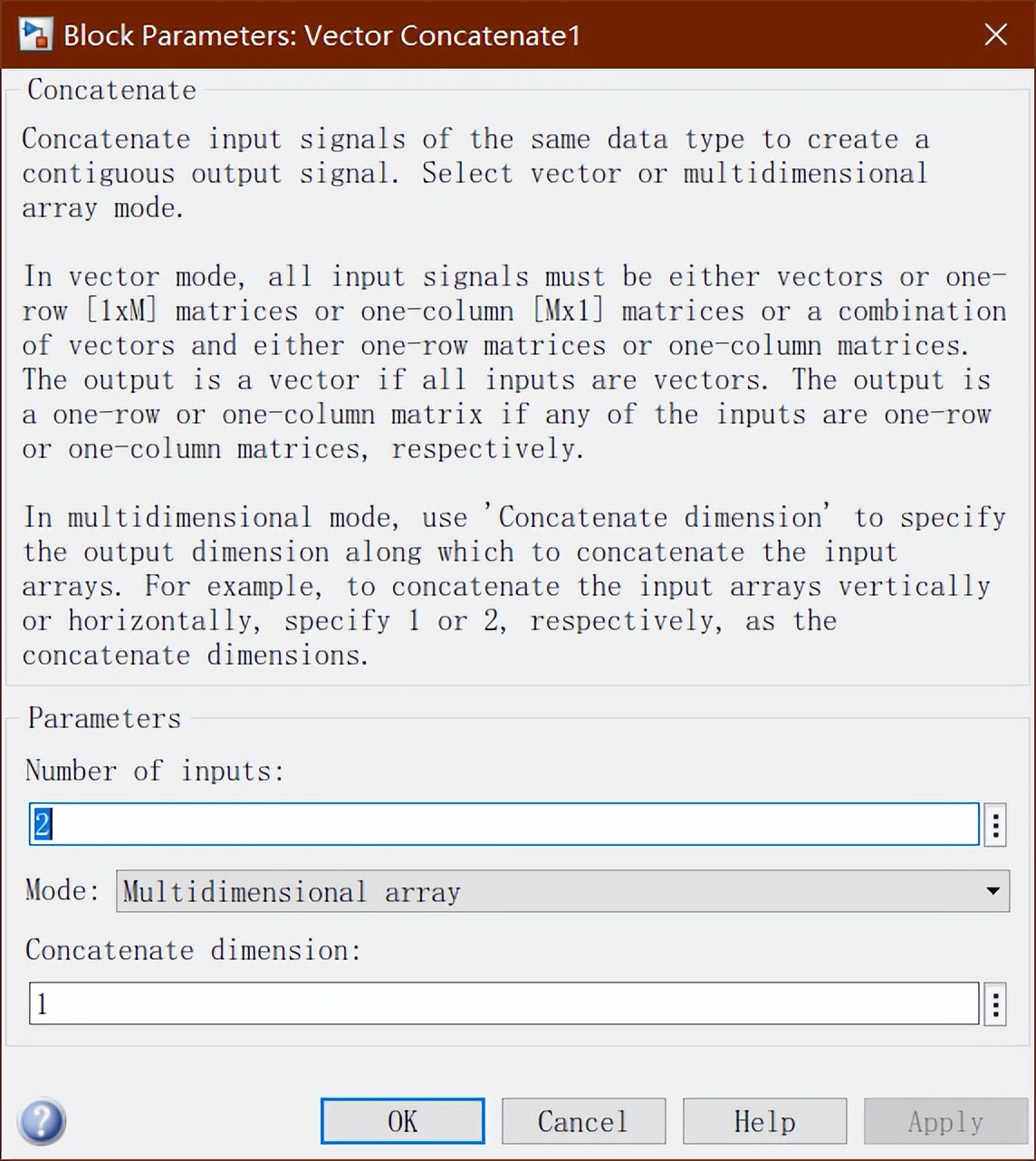
Task: Click the blue question mark help icon
Action: click(x=42, y=1121)
